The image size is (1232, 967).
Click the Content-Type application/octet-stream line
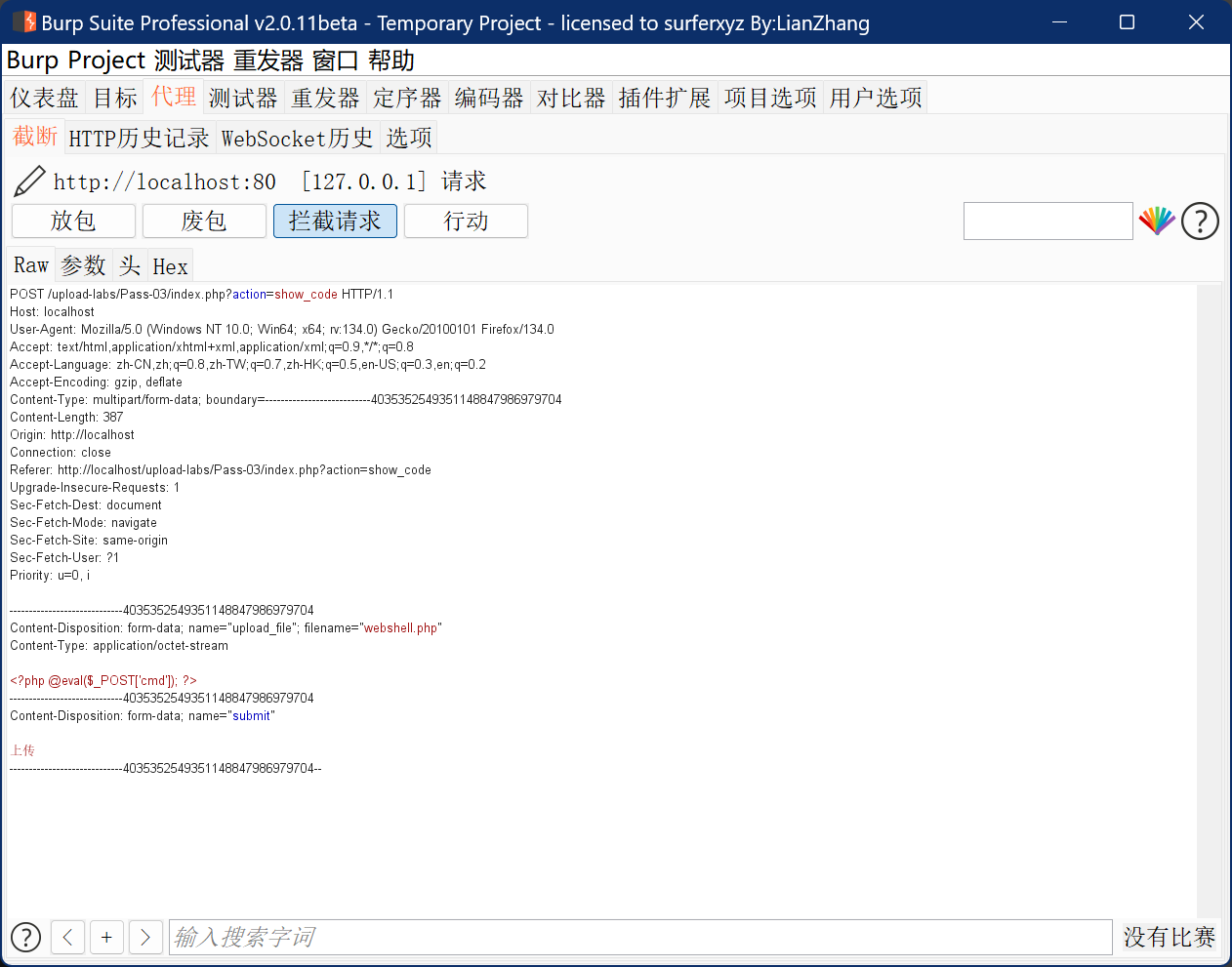point(119,645)
